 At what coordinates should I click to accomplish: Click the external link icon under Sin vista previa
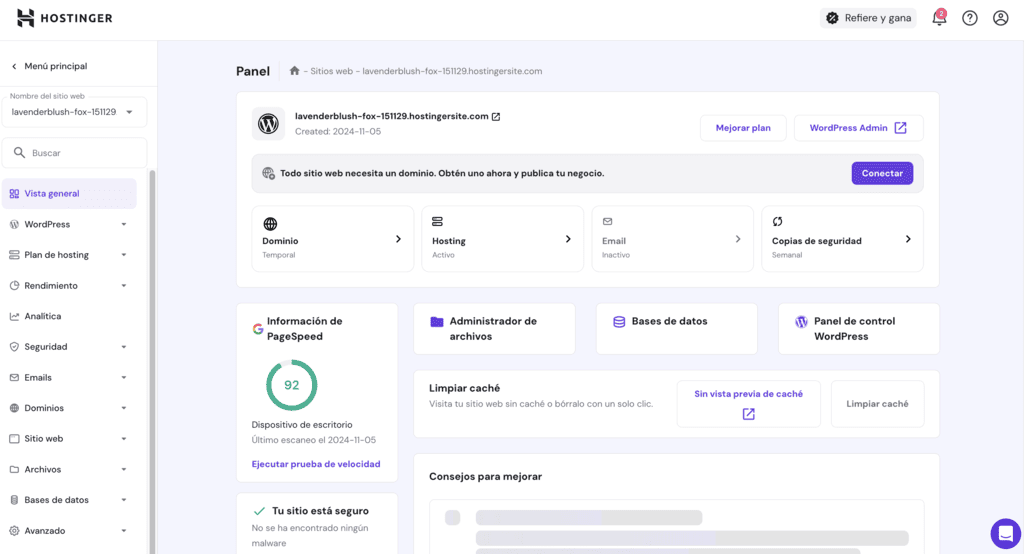click(748, 414)
